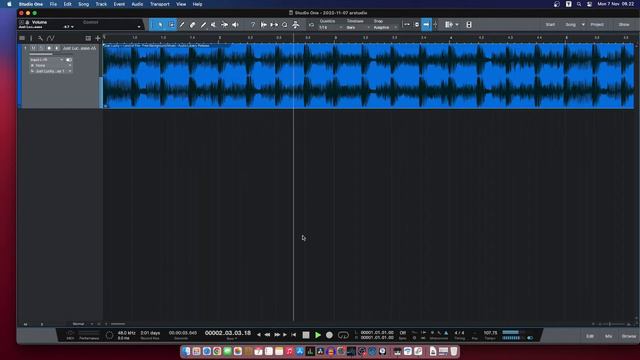Open the Apple menu
Viewport: 640px width, 360px height.
click(9, 4)
